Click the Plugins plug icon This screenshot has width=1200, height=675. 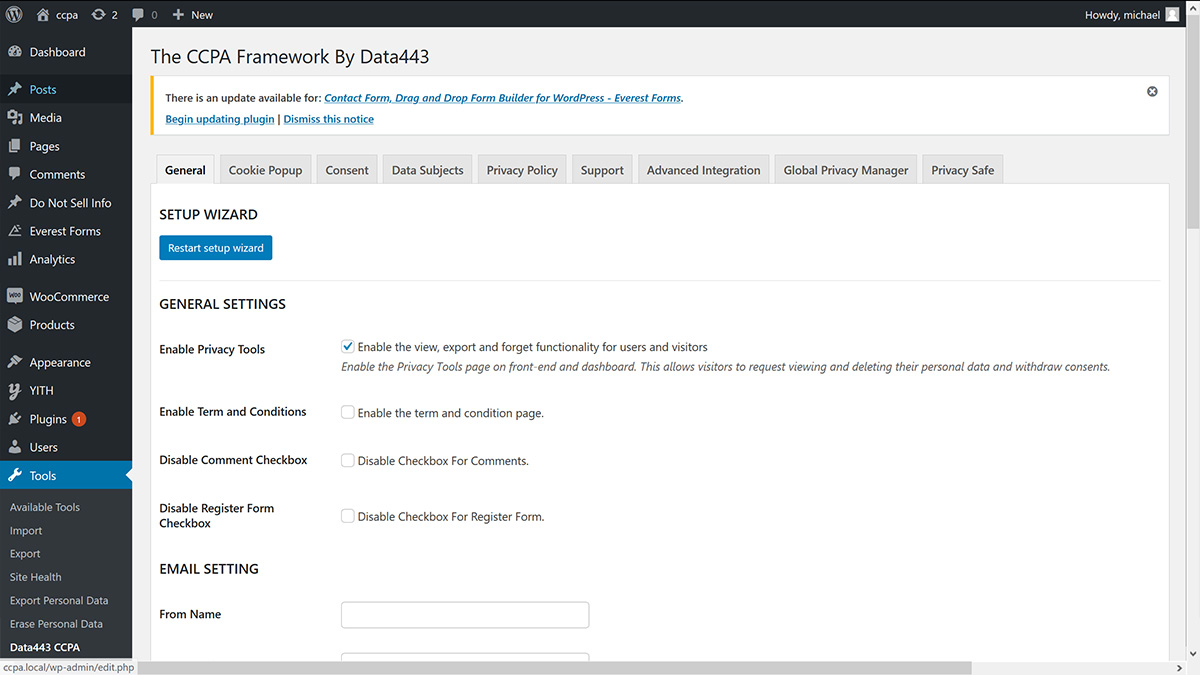[x=15, y=419]
